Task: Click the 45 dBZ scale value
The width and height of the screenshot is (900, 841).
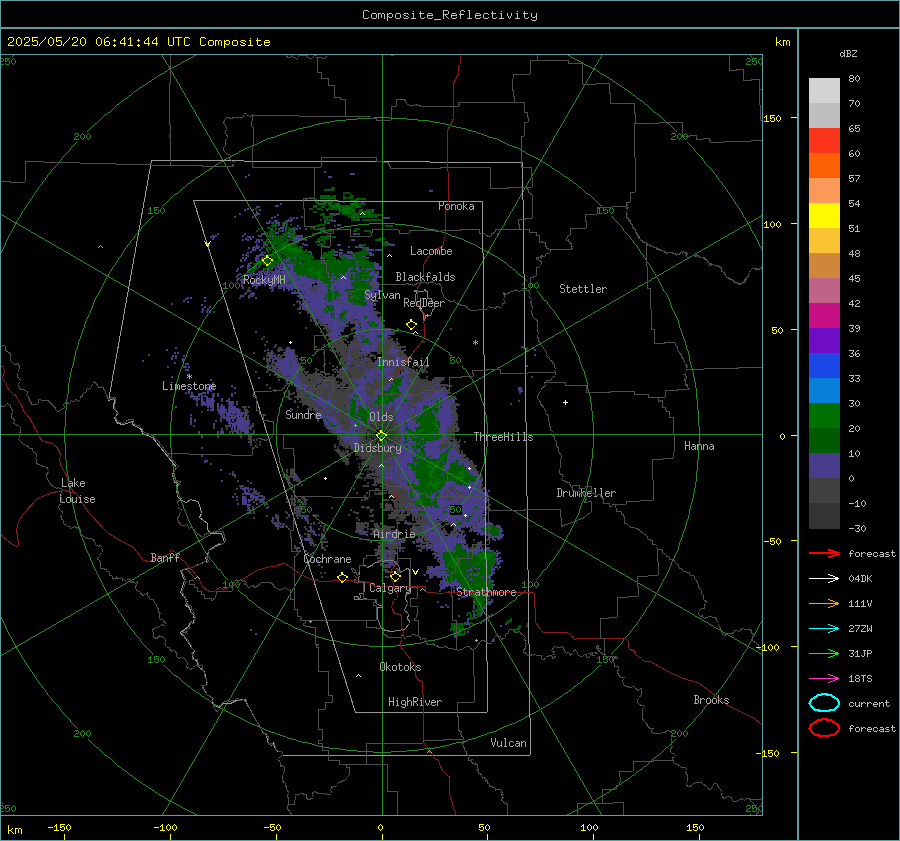Action: 854,278
